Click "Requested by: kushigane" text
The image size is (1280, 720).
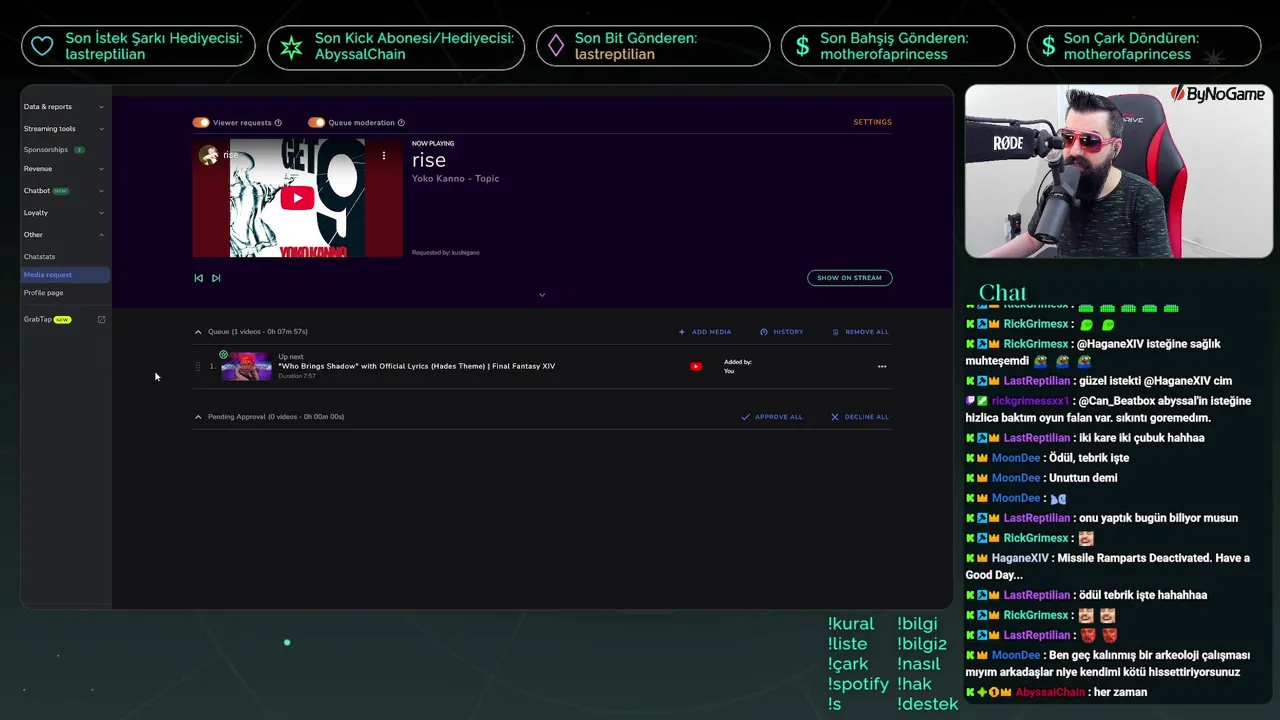[x=446, y=253]
